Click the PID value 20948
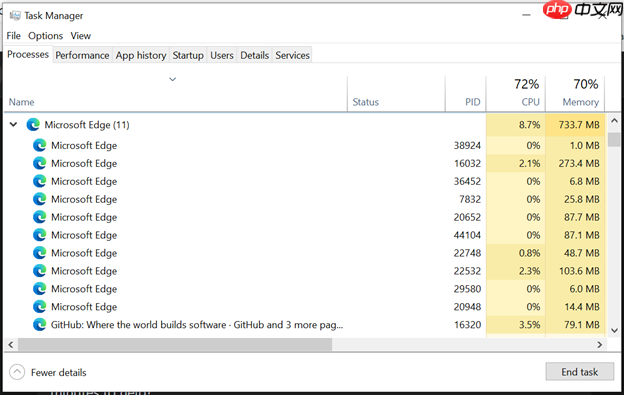The image size is (624, 395). (467, 307)
